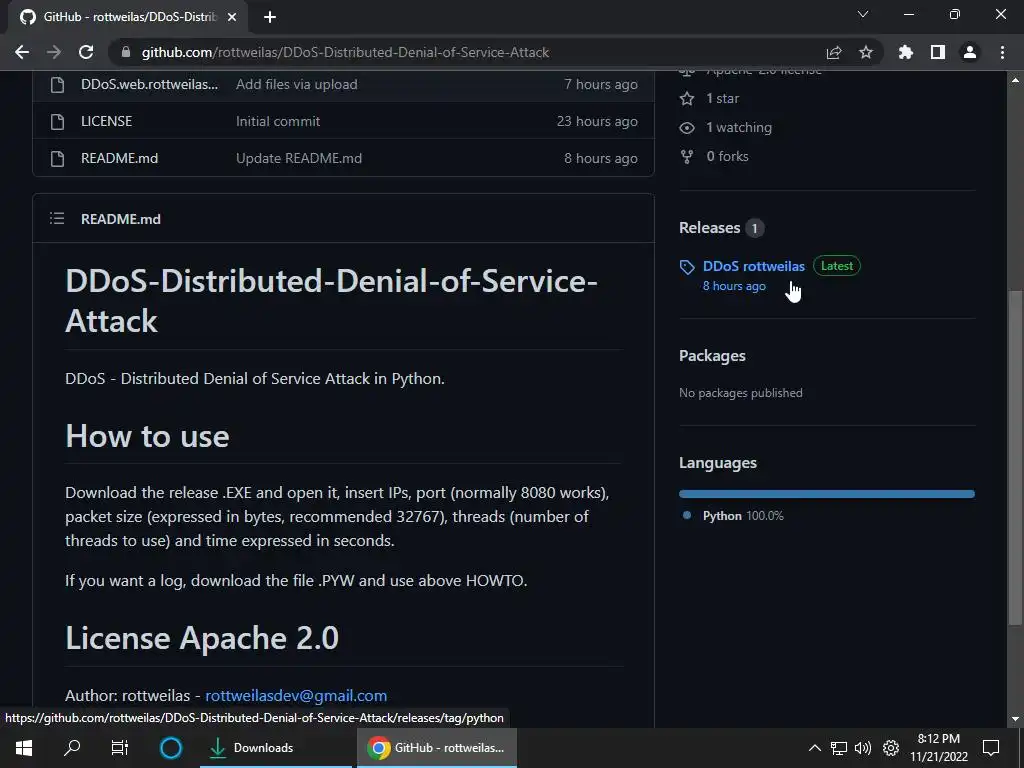Open the Releases heading link
The height and width of the screenshot is (768, 1024).
pos(709,228)
